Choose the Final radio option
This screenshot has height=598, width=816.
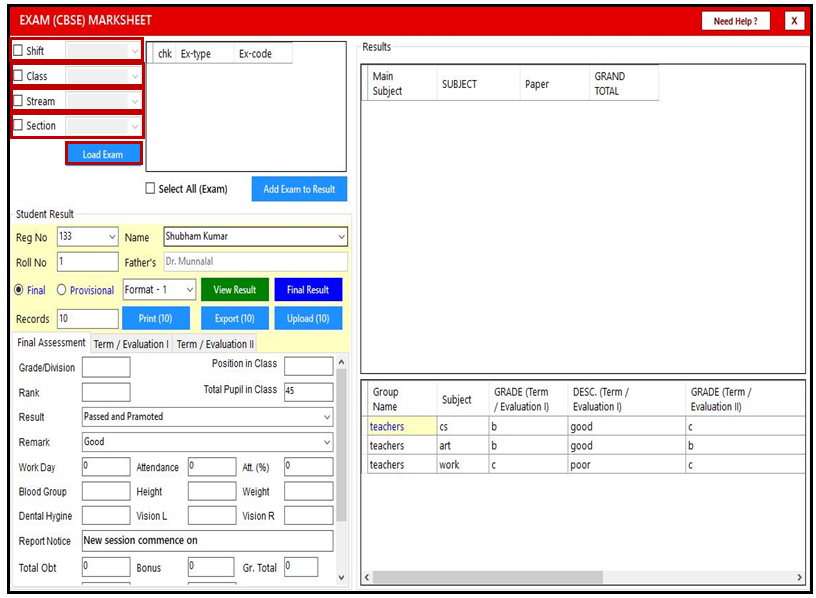(x=19, y=290)
